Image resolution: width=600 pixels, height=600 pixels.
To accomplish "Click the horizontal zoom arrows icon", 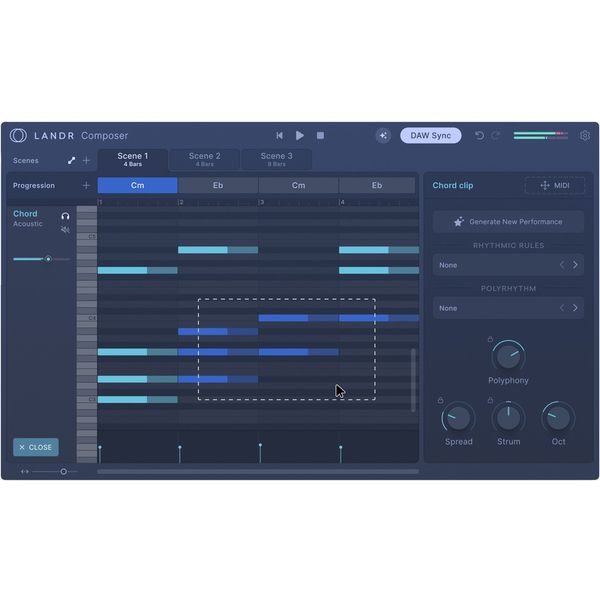I will 25,471.
